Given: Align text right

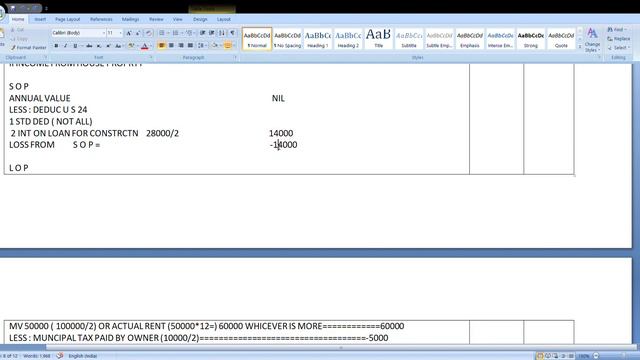Looking at the screenshot, I should 181,46.
